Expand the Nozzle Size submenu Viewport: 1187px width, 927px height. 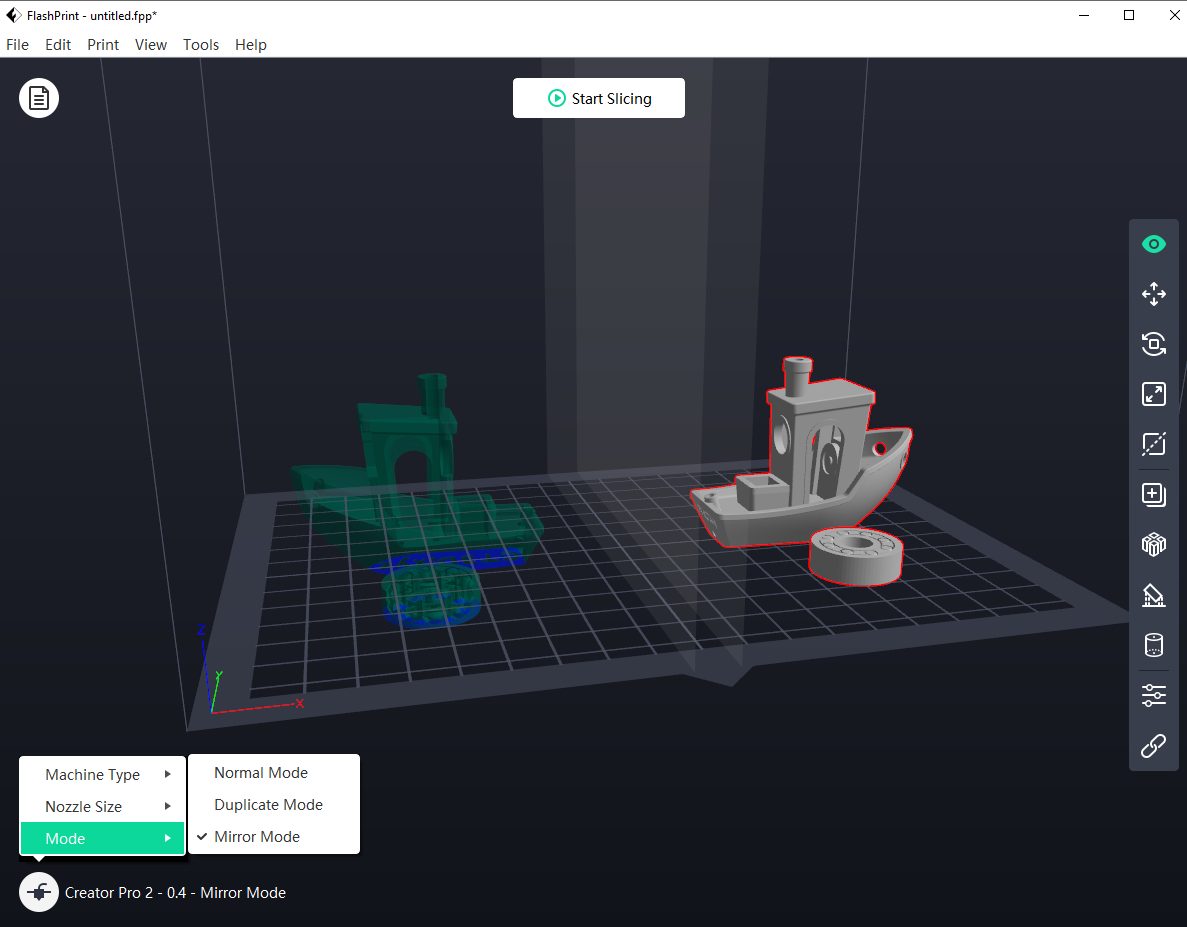(x=102, y=806)
